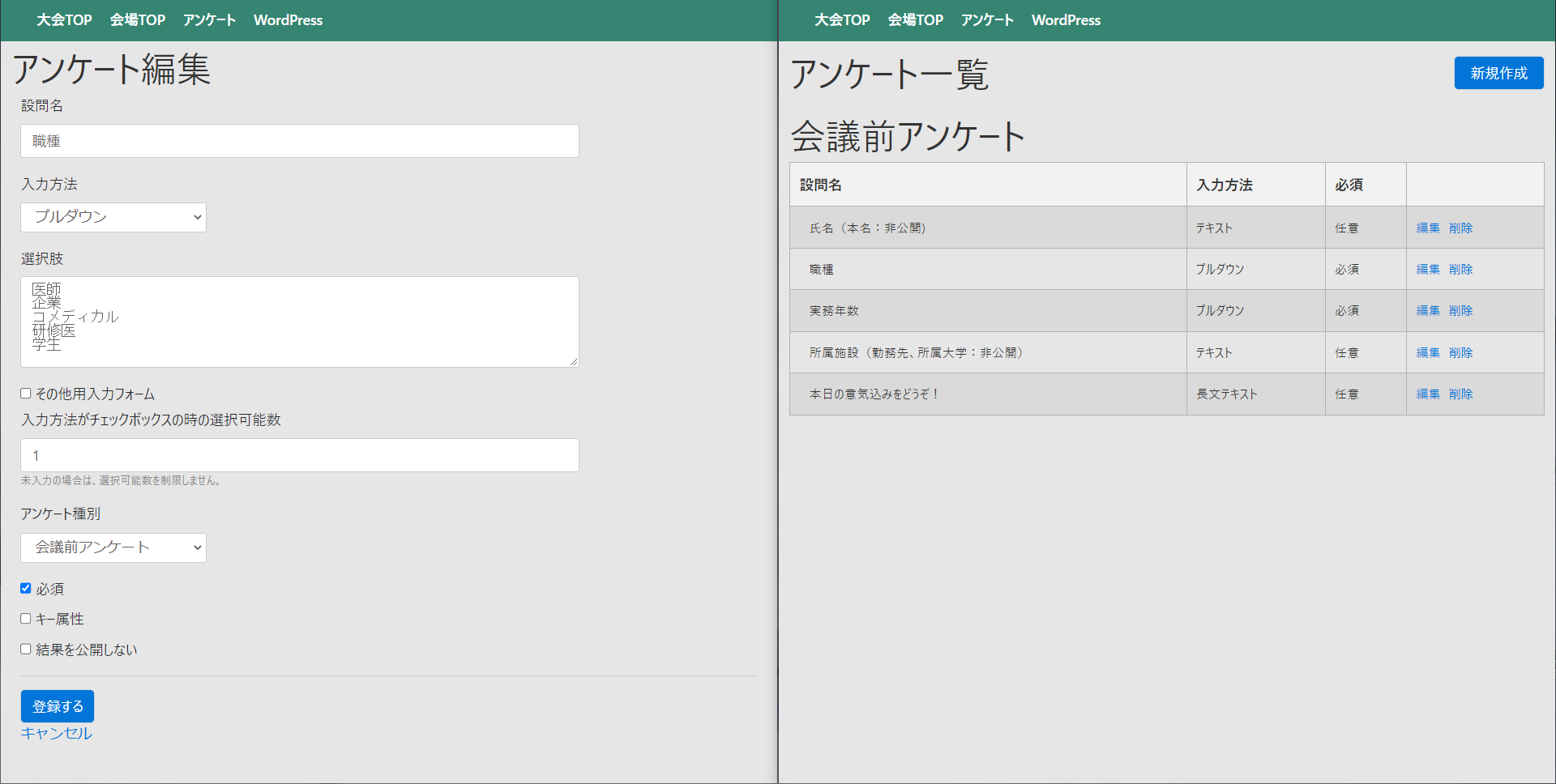Open アンケート in right navigation bar

pos(987,20)
